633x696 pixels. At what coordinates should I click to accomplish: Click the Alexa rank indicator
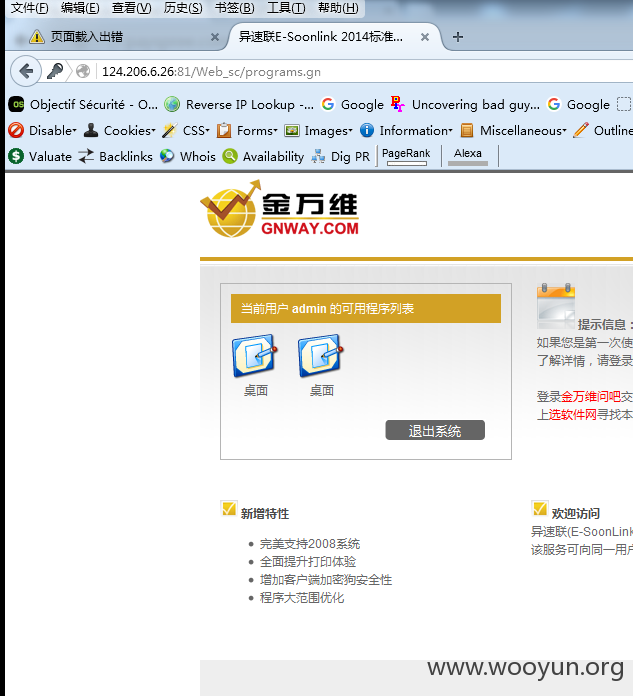(x=468, y=156)
